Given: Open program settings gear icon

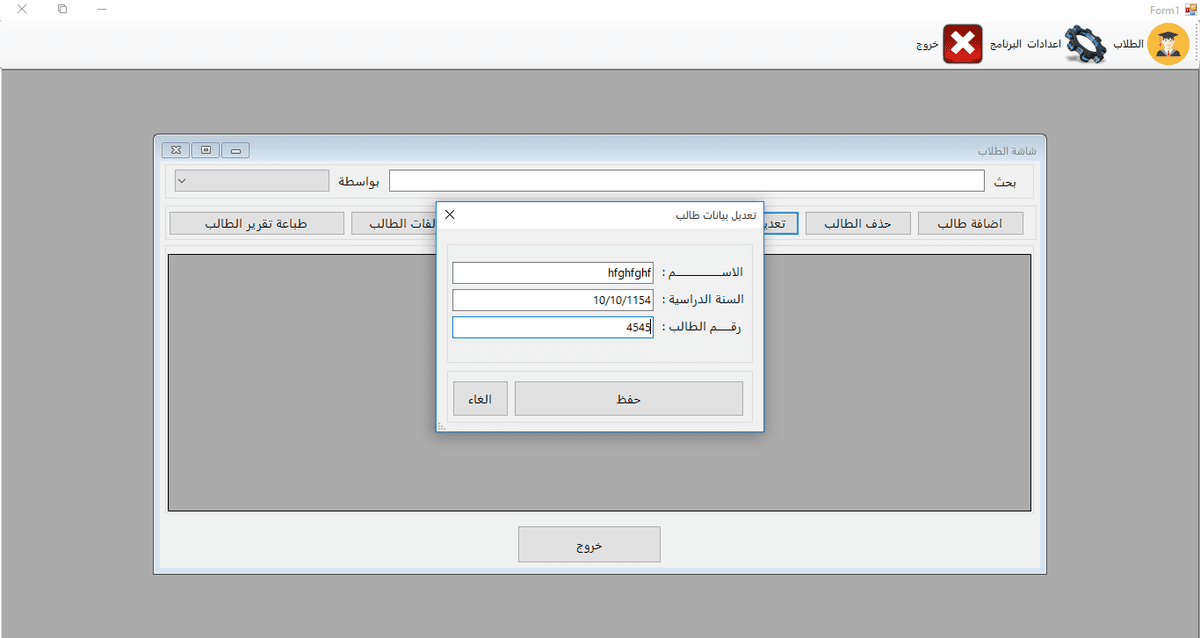Looking at the screenshot, I should point(1086,45).
